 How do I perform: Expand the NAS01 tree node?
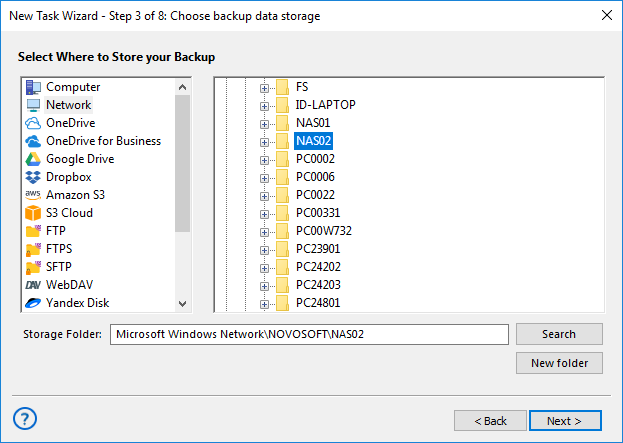pyautogui.click(x=265, y=123)
